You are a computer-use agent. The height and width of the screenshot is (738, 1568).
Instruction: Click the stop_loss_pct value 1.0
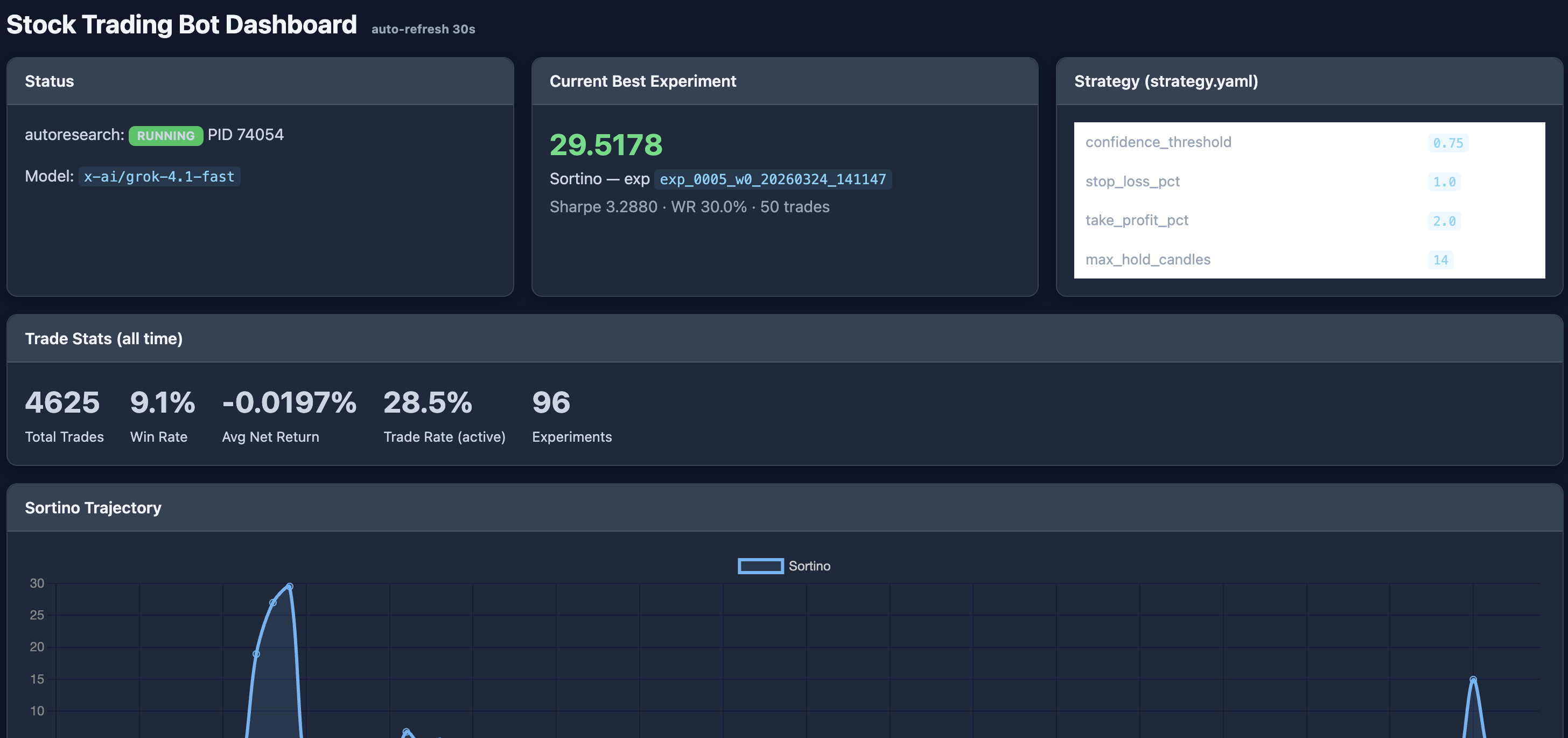1444,182
